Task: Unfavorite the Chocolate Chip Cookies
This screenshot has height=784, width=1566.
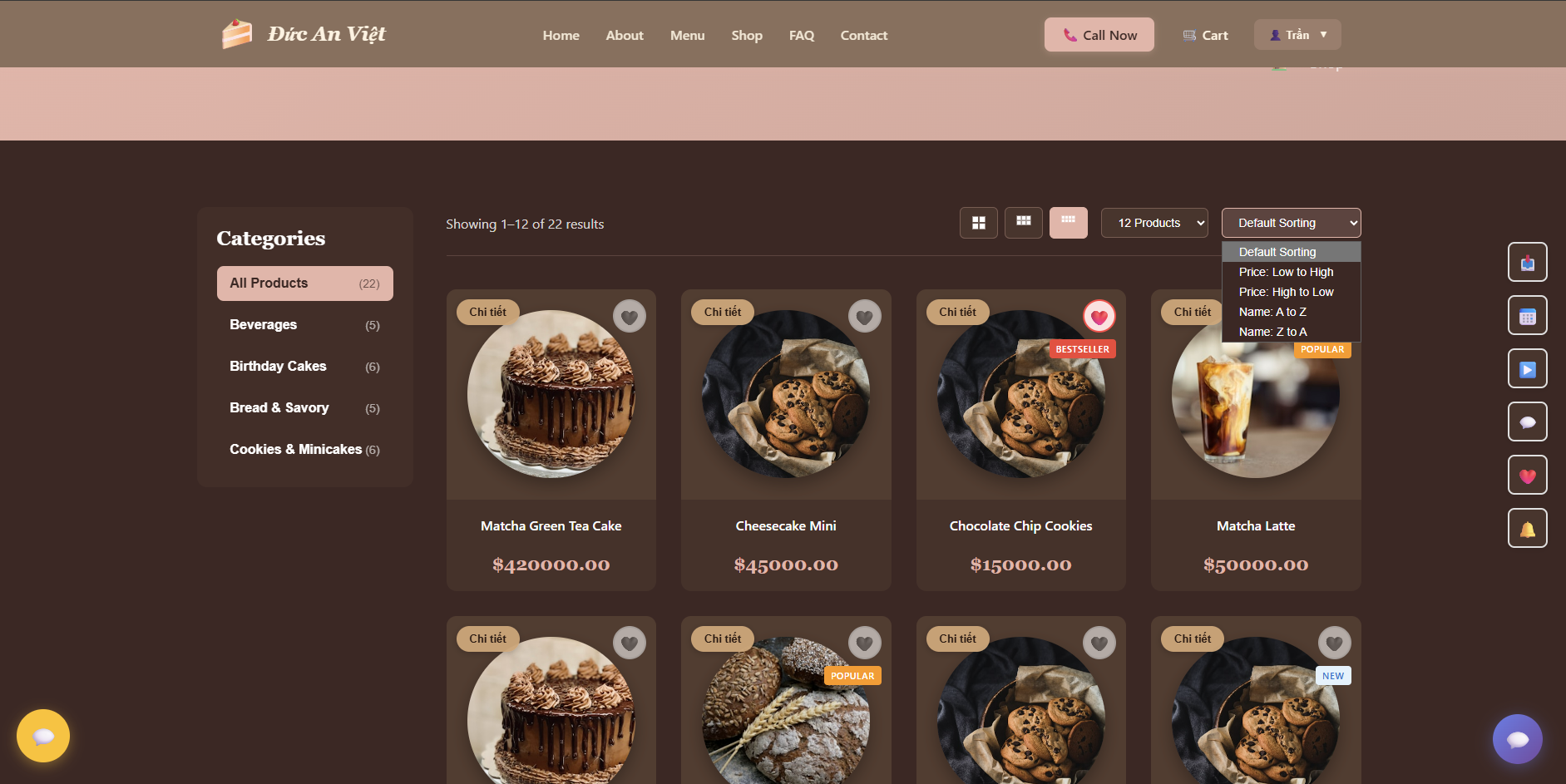Action: pyautogui.click(x=1099, y=316)
